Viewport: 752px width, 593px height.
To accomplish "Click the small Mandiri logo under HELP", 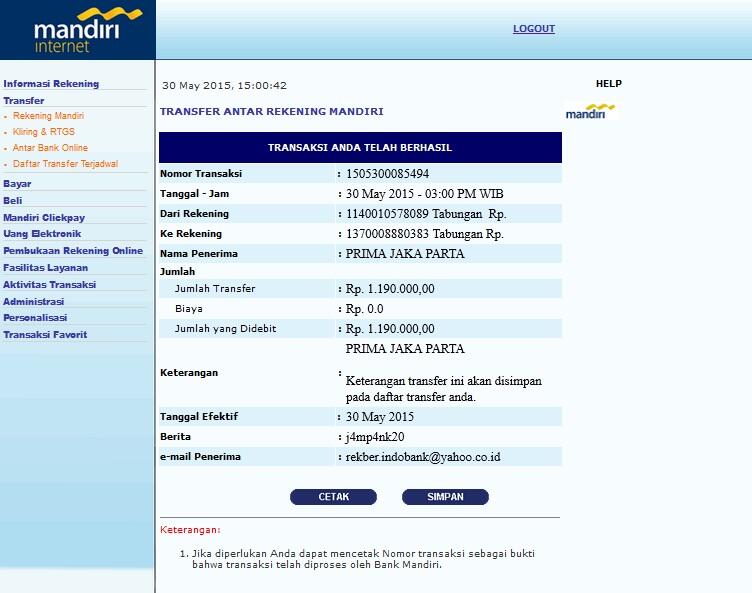I will (590, 111).
